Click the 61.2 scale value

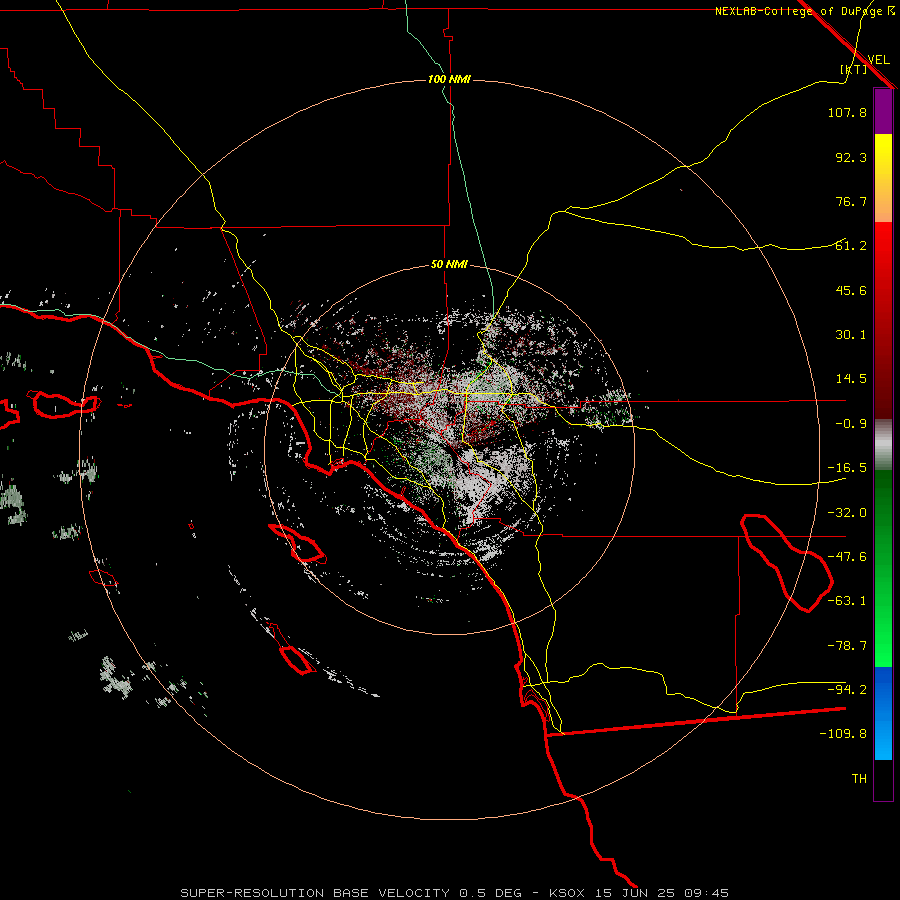(x=851, y=246)
